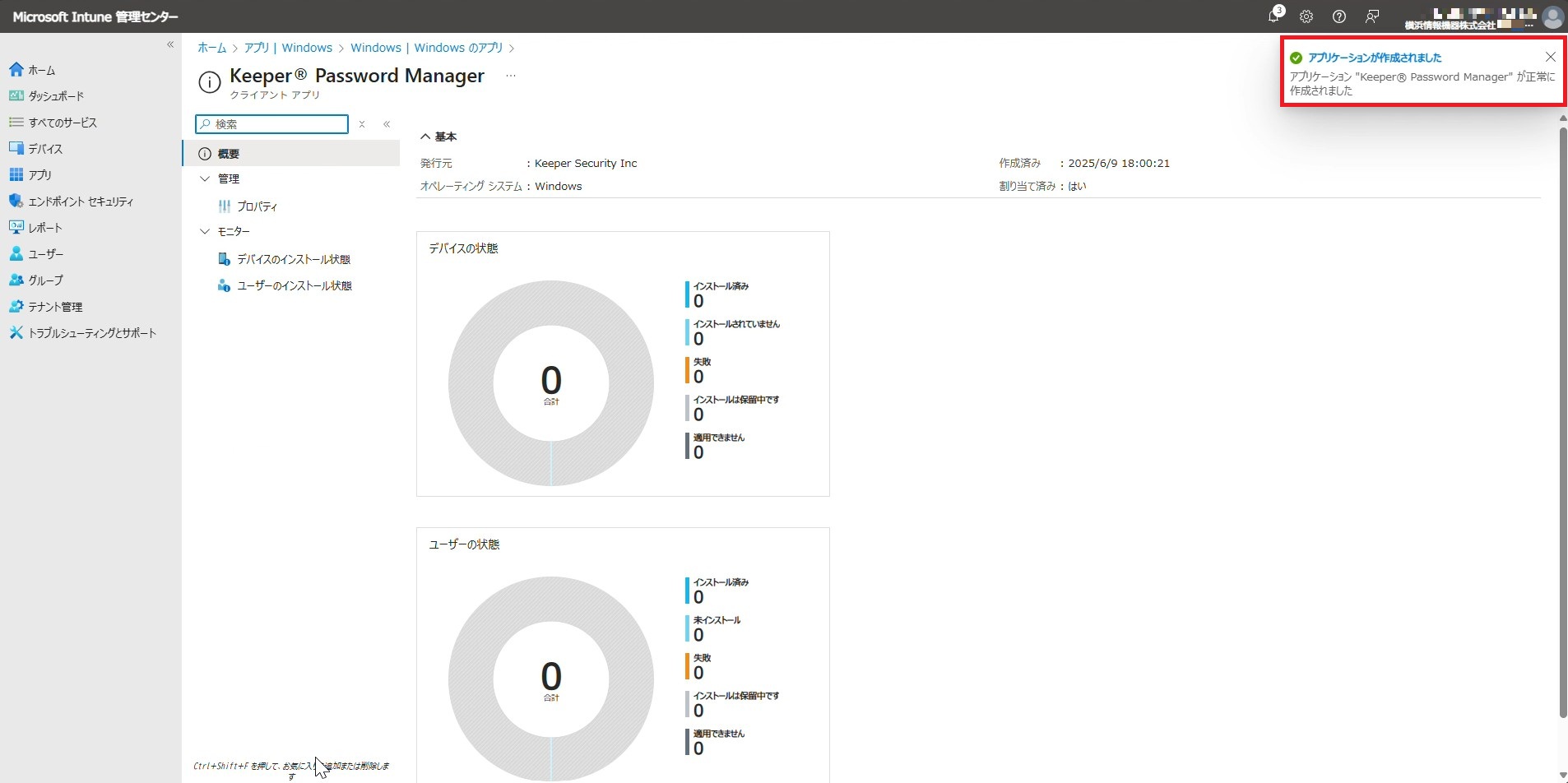The height and width of the screenshot is (783, 1568).
Task: Open the settings gear icon
Action: pos(1306,16)
